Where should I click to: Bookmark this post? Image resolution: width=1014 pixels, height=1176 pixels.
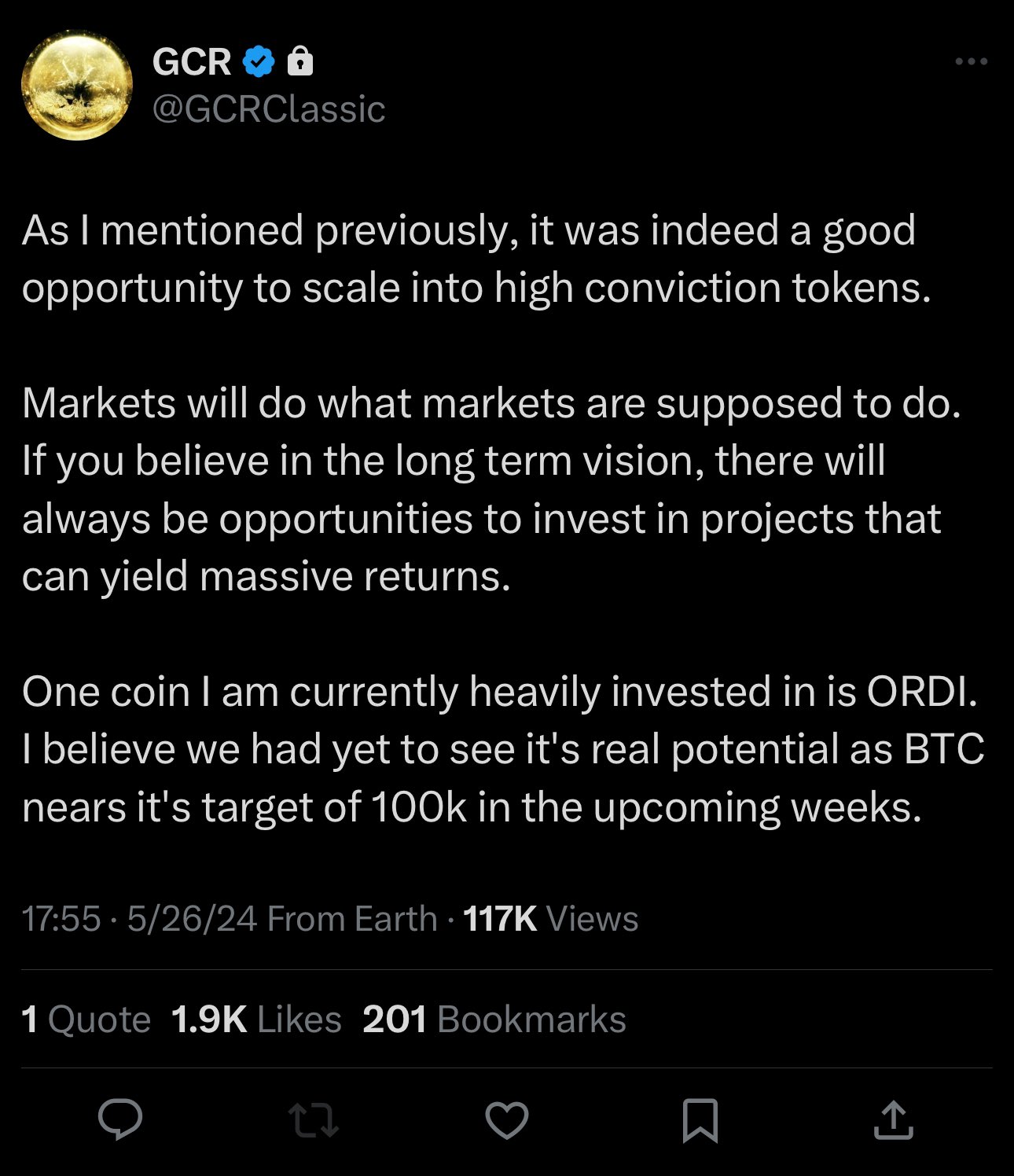pos(700,1120)
